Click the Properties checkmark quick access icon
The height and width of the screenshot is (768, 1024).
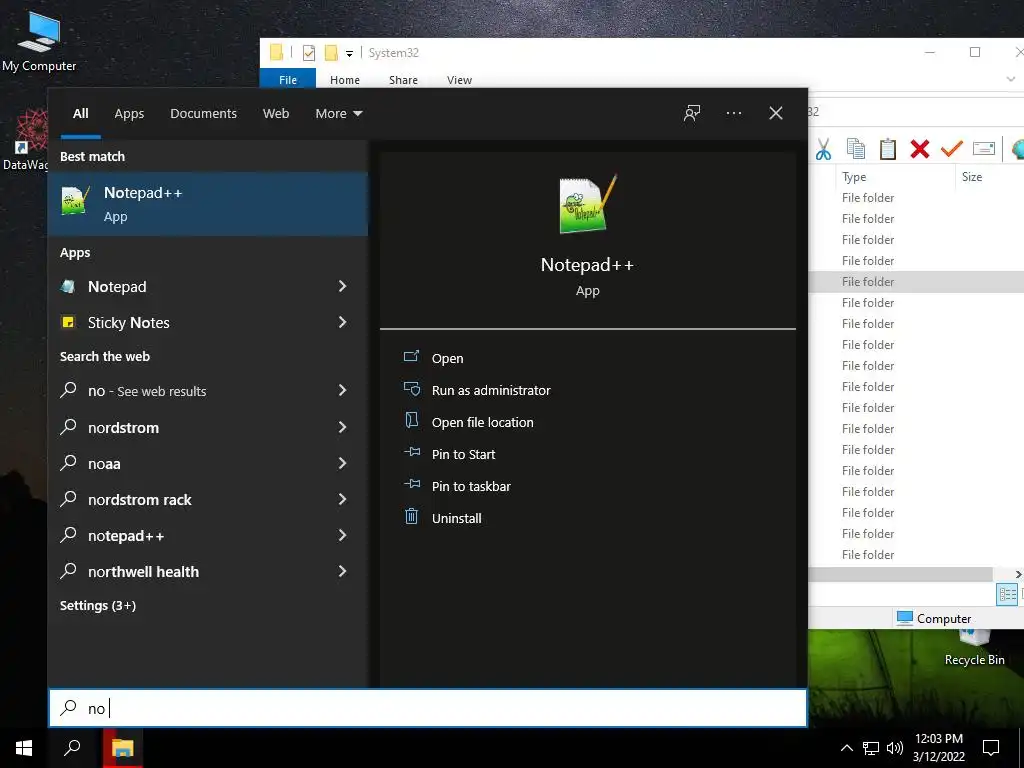[309, 53]
